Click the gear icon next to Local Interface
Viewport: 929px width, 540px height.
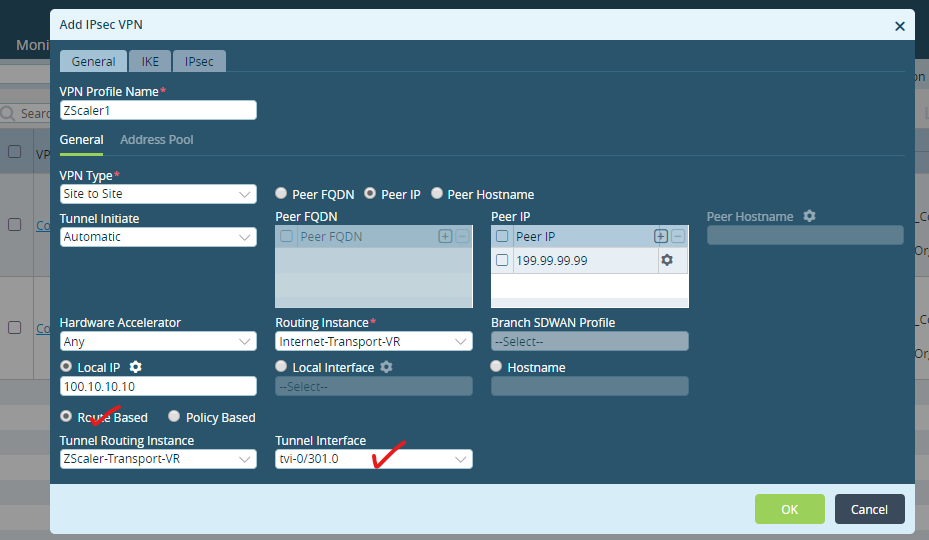pos(386,368)
